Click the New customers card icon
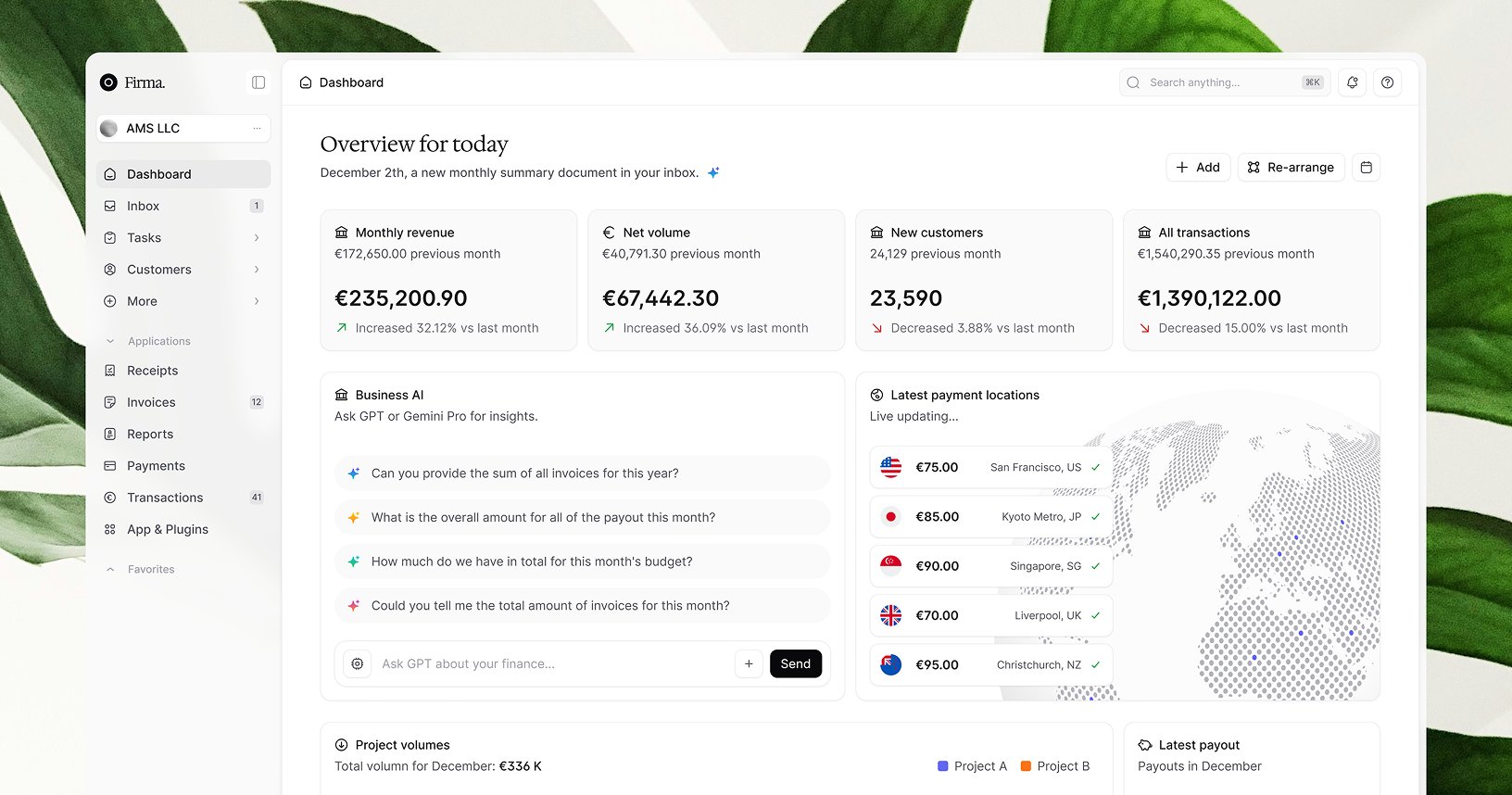 coord(876,233)
